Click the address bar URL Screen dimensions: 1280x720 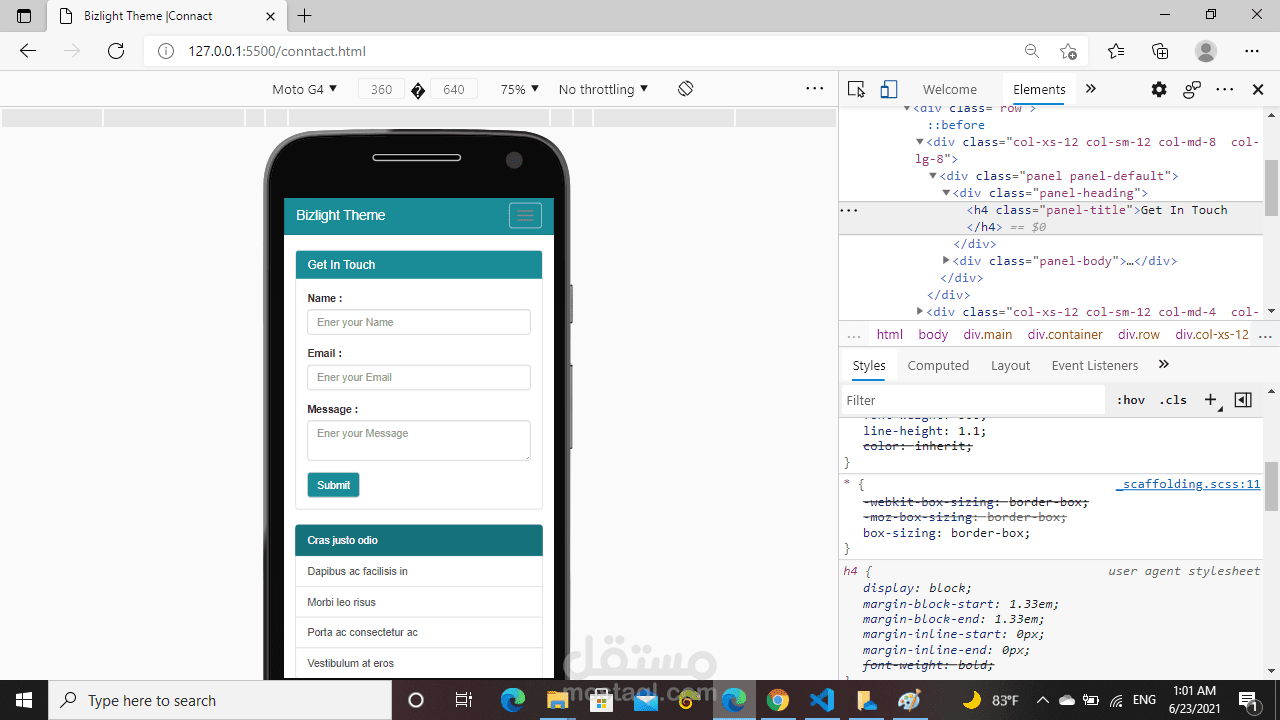pos(277,51)
